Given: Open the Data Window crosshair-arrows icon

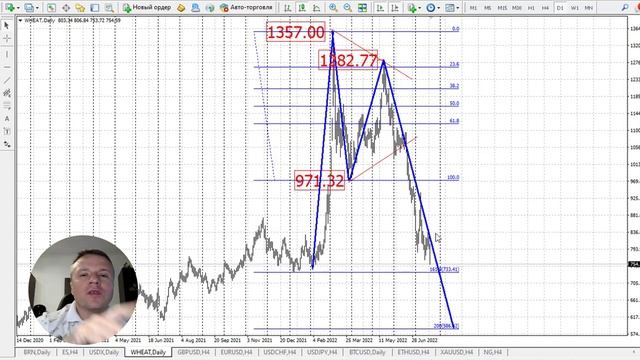Looking at the screenshot, I should (x=66, y=7).
